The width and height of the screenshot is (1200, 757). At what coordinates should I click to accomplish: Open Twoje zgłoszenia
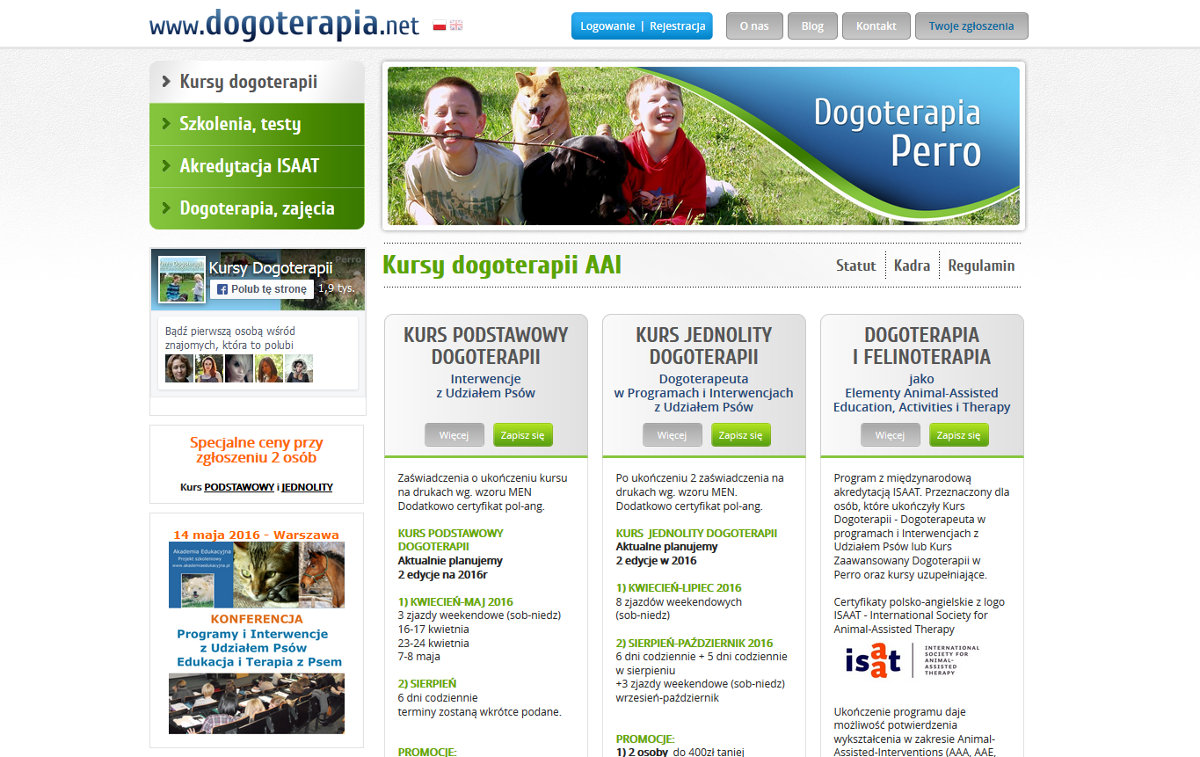pos(971,26)
